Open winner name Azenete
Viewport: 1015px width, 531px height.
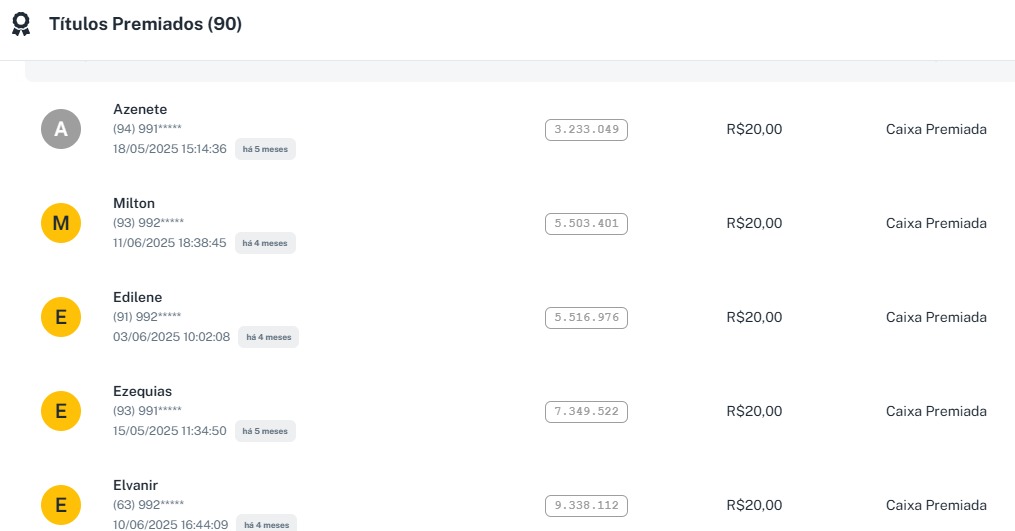click(140, 109)
